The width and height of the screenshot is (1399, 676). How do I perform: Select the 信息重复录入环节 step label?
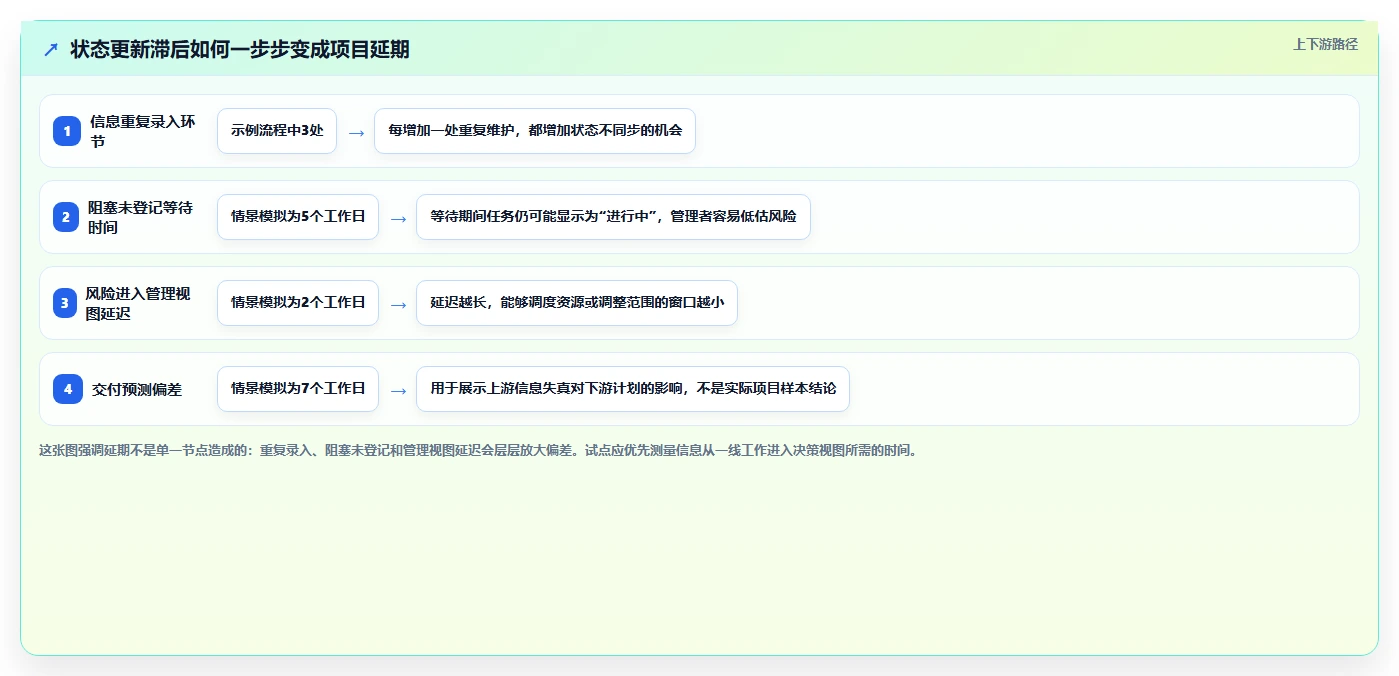point(143,131)
